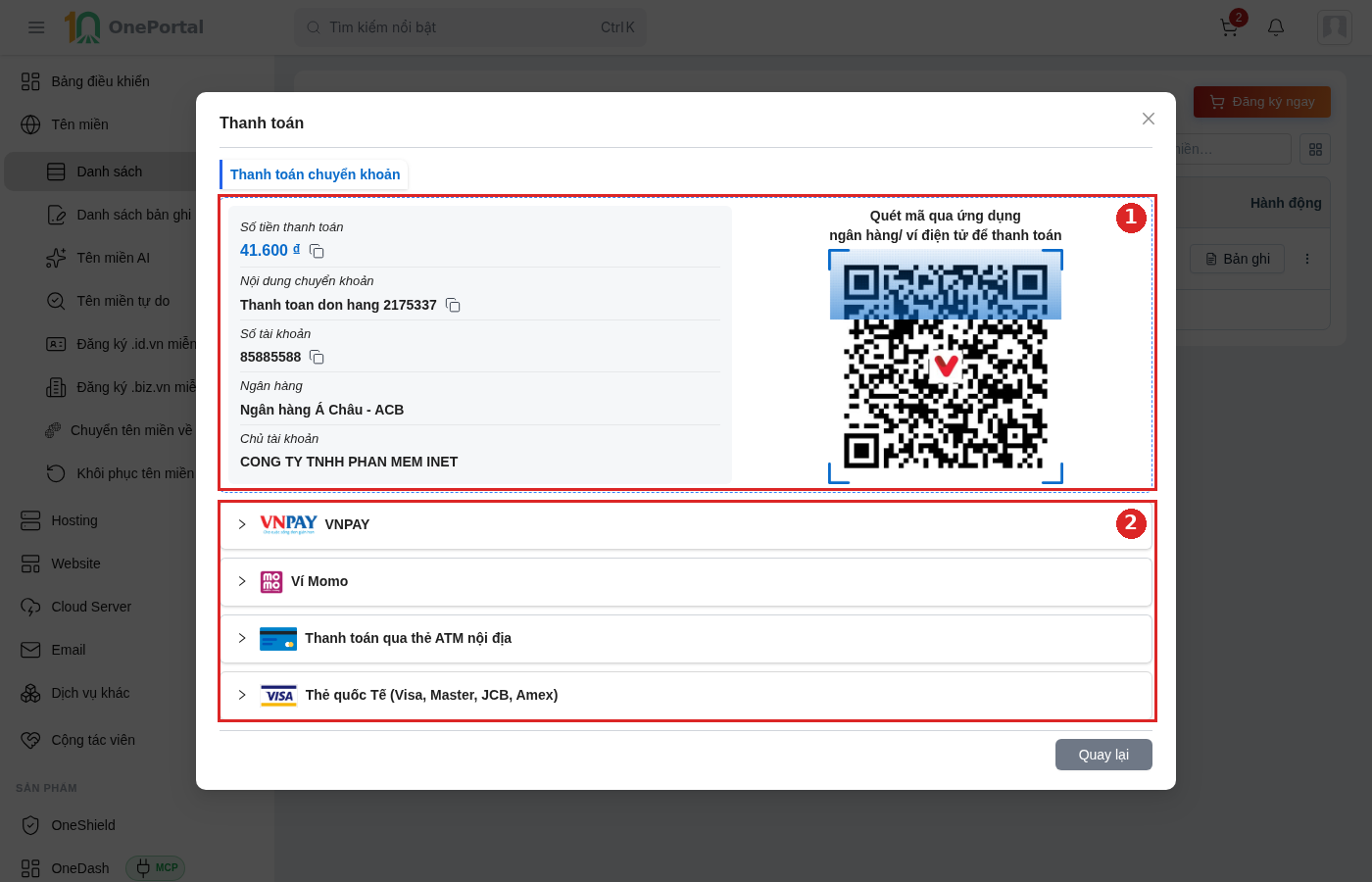Click the Hosting server icon
The image size is (1372, 882).
[30, 520]
